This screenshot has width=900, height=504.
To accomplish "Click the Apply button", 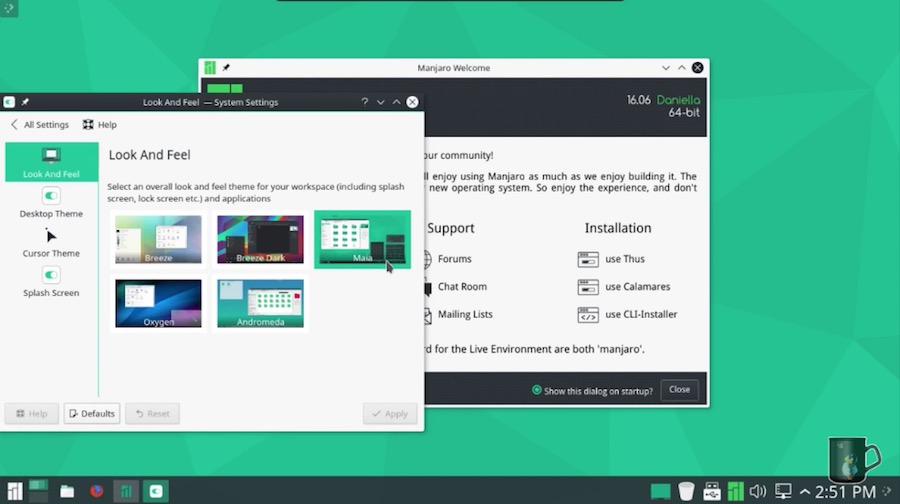I will pyautogui.click(x=390, y=413).
